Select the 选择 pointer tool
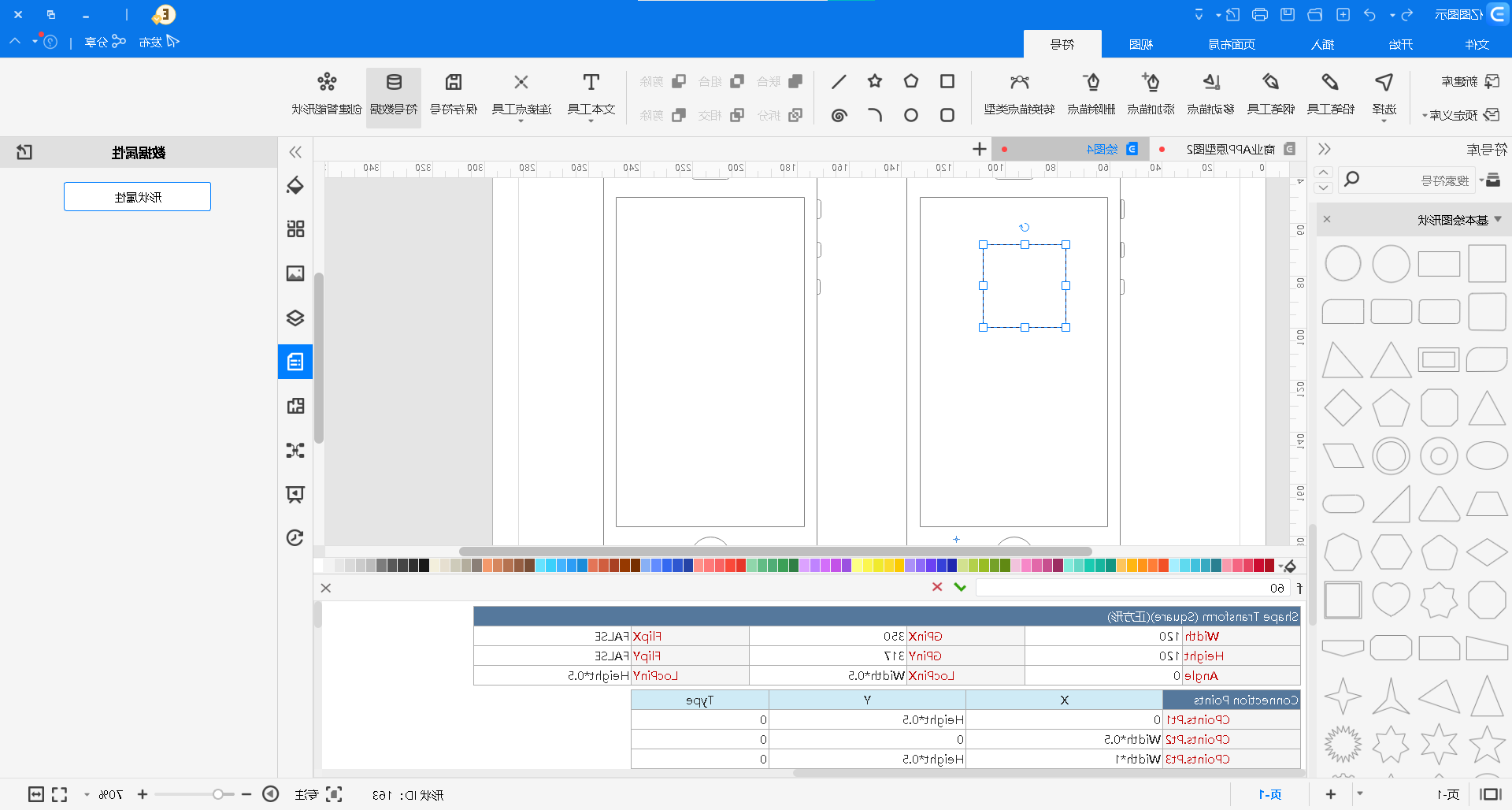Viewport: 1512px width, 810px height. point(1384,93)
